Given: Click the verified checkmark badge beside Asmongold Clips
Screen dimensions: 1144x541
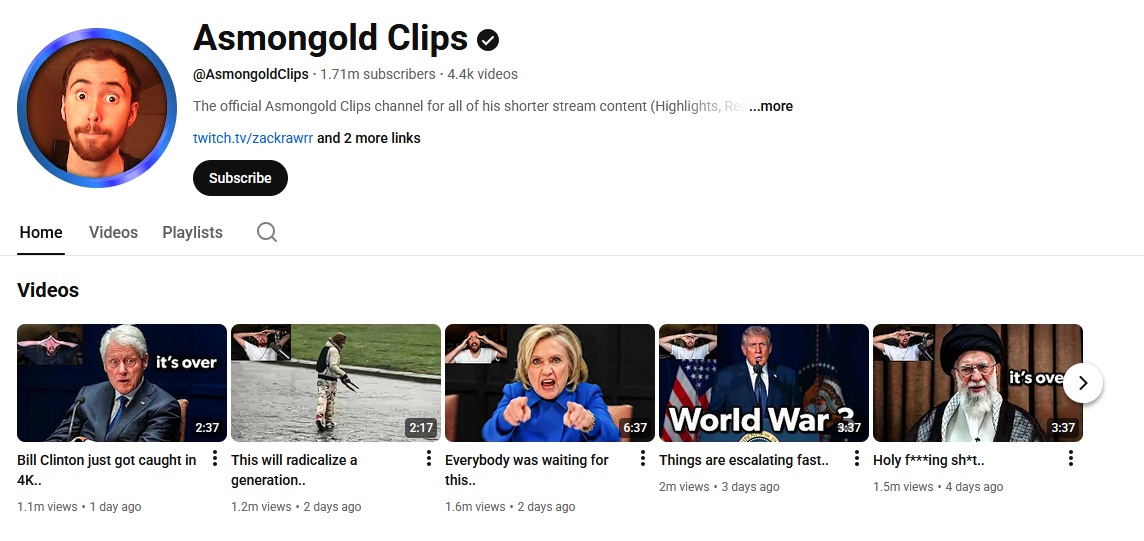Looking at the screenshot, I should (x=488, y=40).
